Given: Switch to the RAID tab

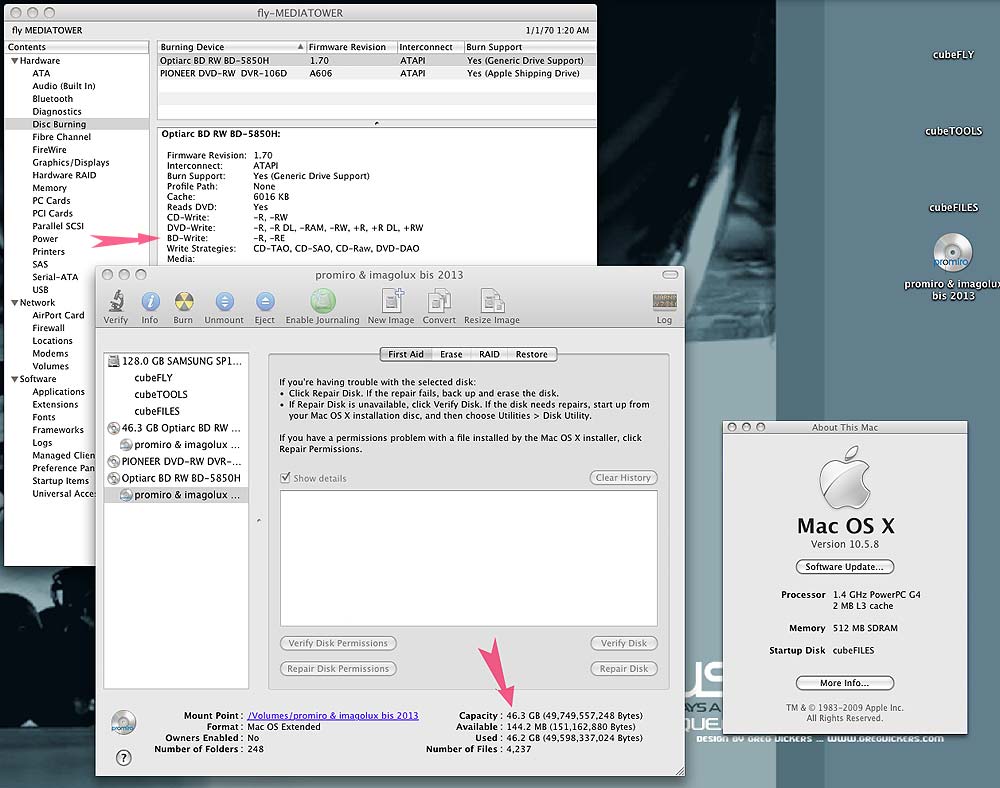Looking at the screenshot, I should [x=489, y=354].
